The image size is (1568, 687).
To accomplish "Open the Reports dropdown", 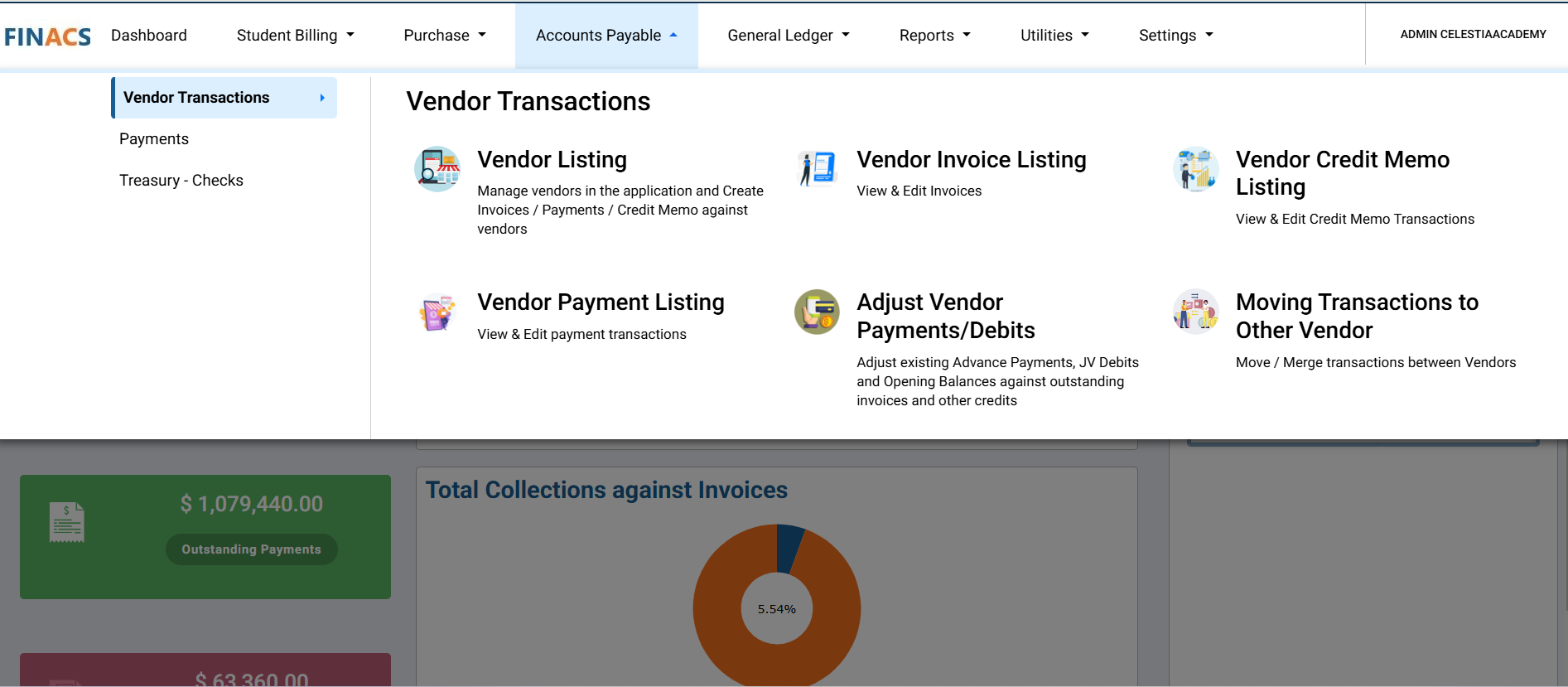I will point(934,36).
